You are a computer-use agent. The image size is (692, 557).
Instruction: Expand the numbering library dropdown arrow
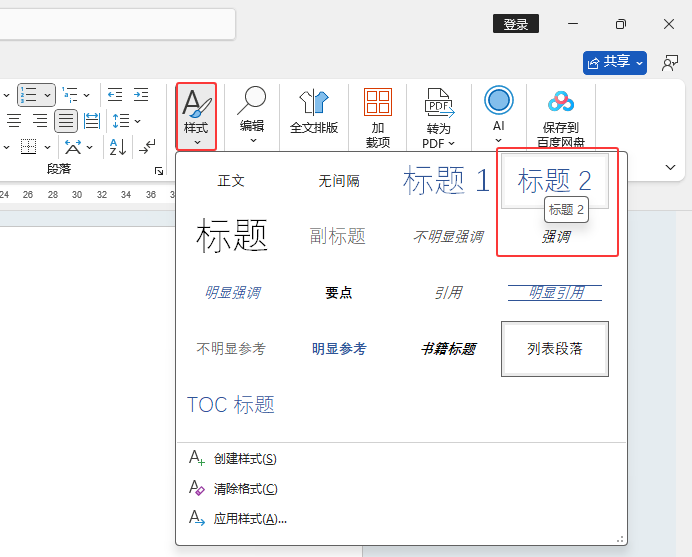[48, 95]
